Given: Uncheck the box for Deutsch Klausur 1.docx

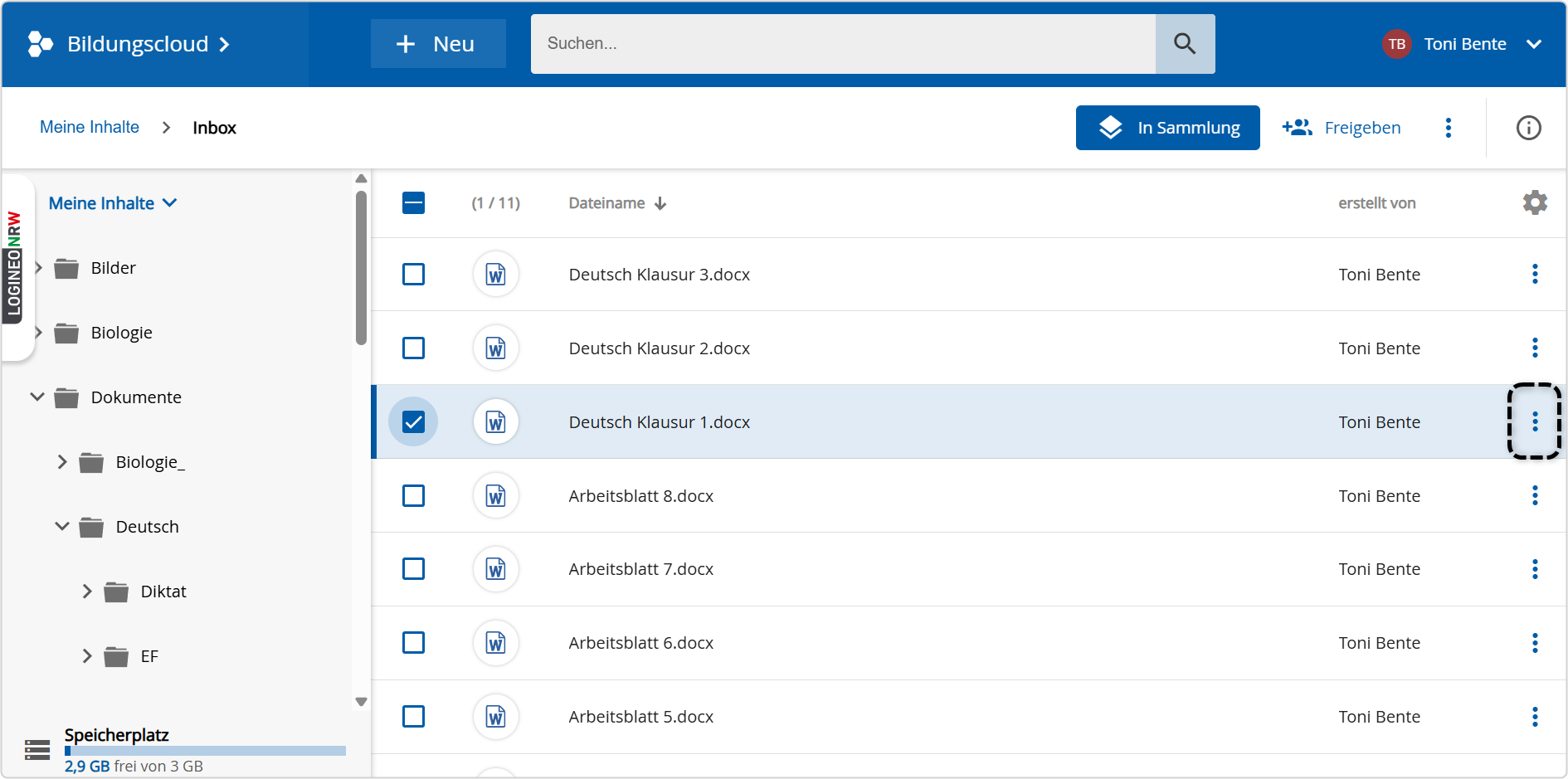Looking at the screenshot, I should click(413, 421).
